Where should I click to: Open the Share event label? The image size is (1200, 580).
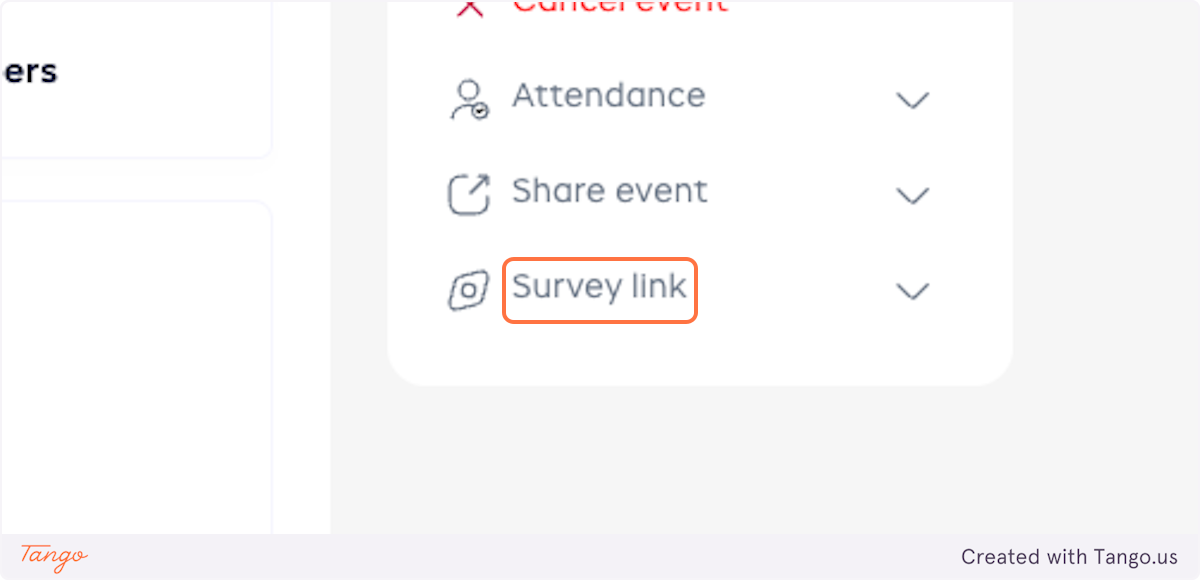609,191
